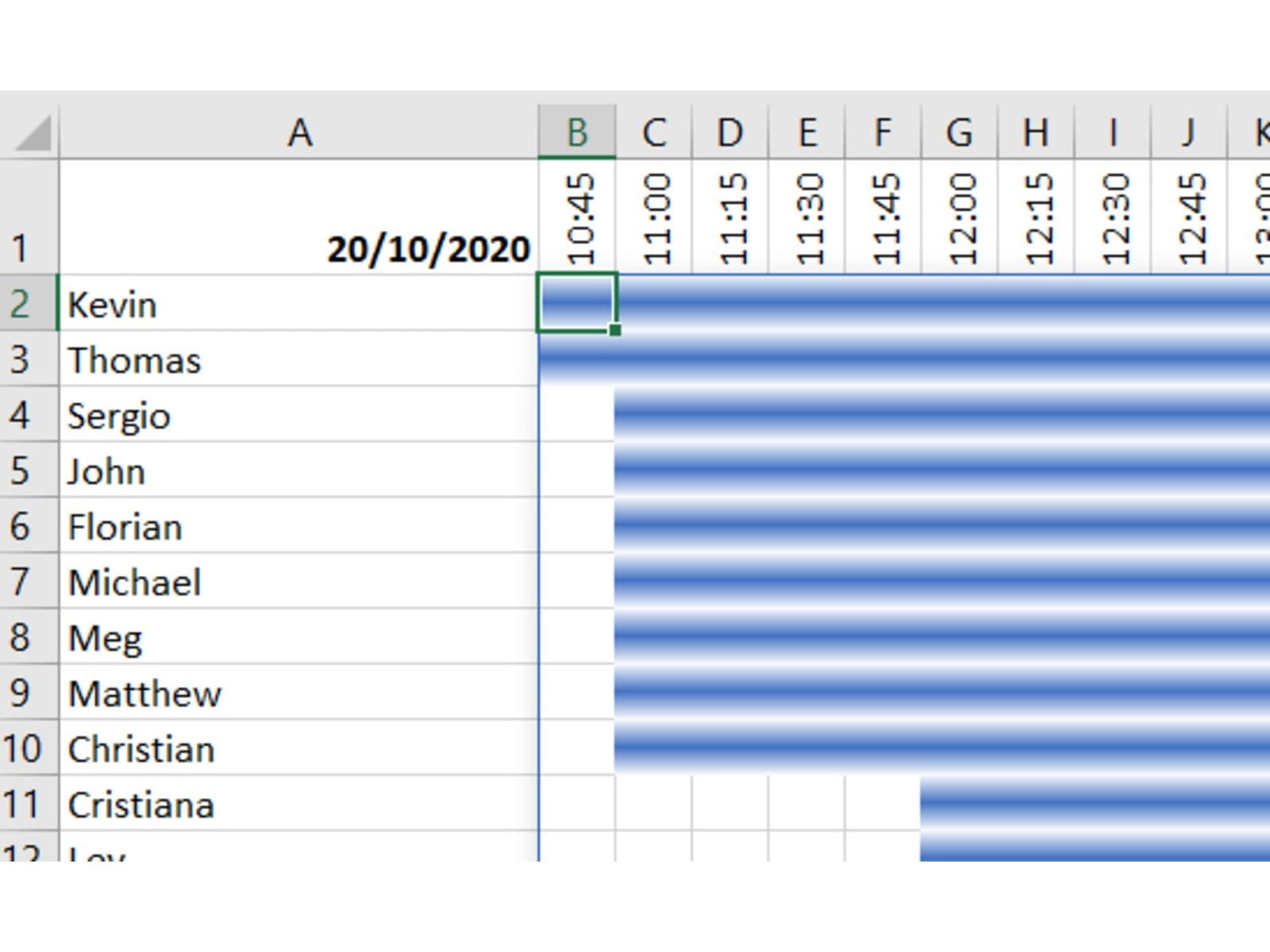Select the 10:45 time header cell

click(x=578, y=217)
